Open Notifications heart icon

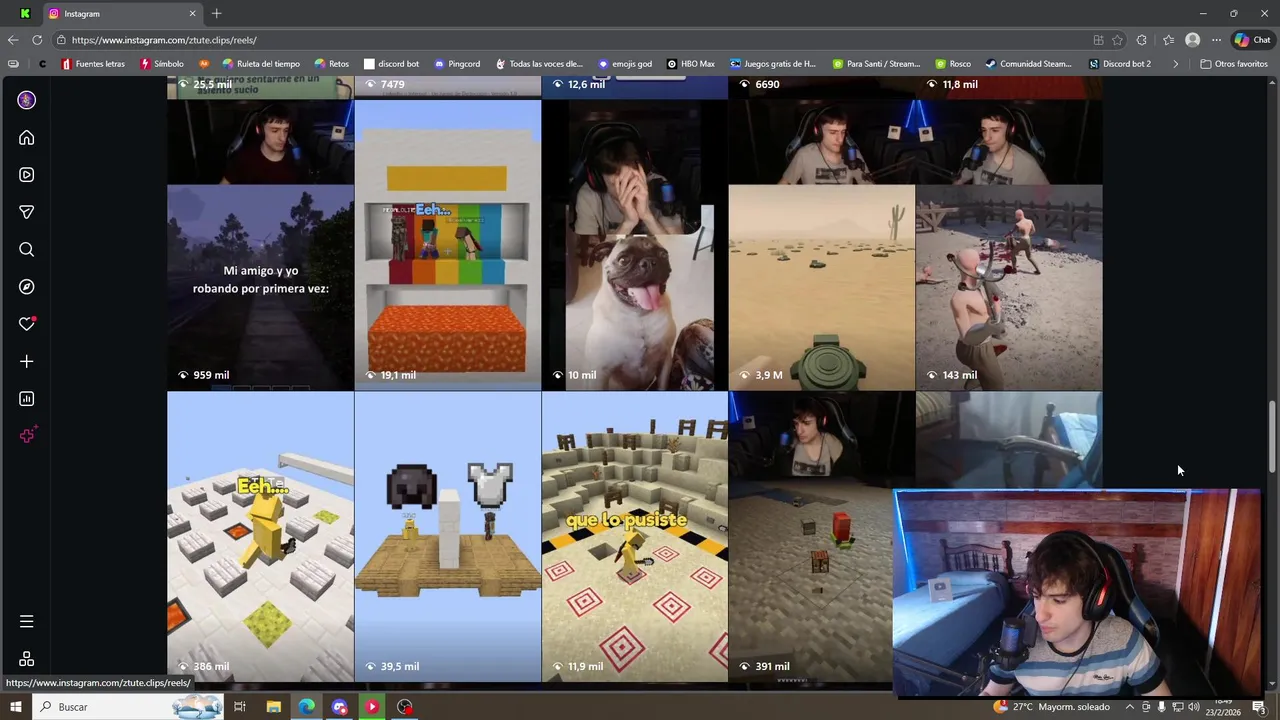[x=27, y=324]
